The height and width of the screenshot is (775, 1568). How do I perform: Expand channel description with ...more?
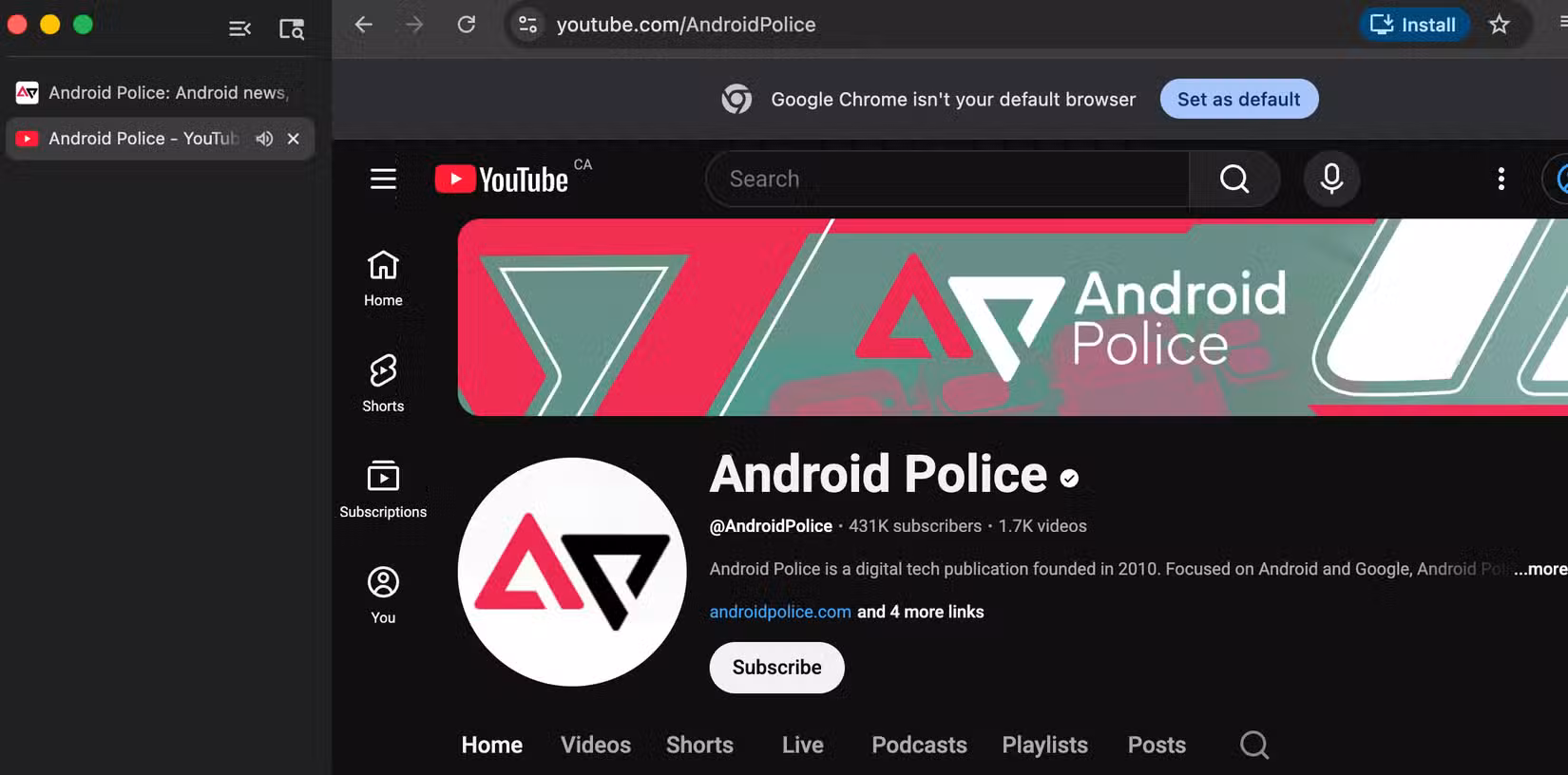click(x=1539, y=569)
